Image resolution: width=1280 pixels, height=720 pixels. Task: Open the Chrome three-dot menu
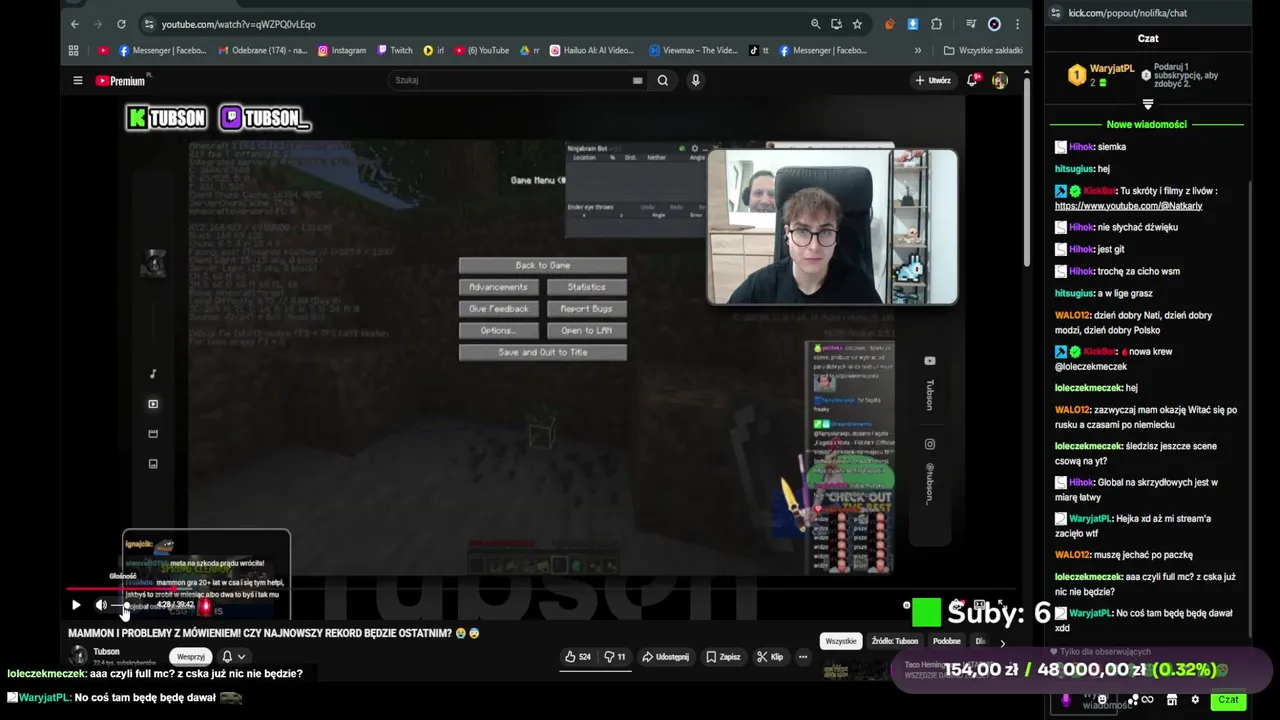point(1018,24)
